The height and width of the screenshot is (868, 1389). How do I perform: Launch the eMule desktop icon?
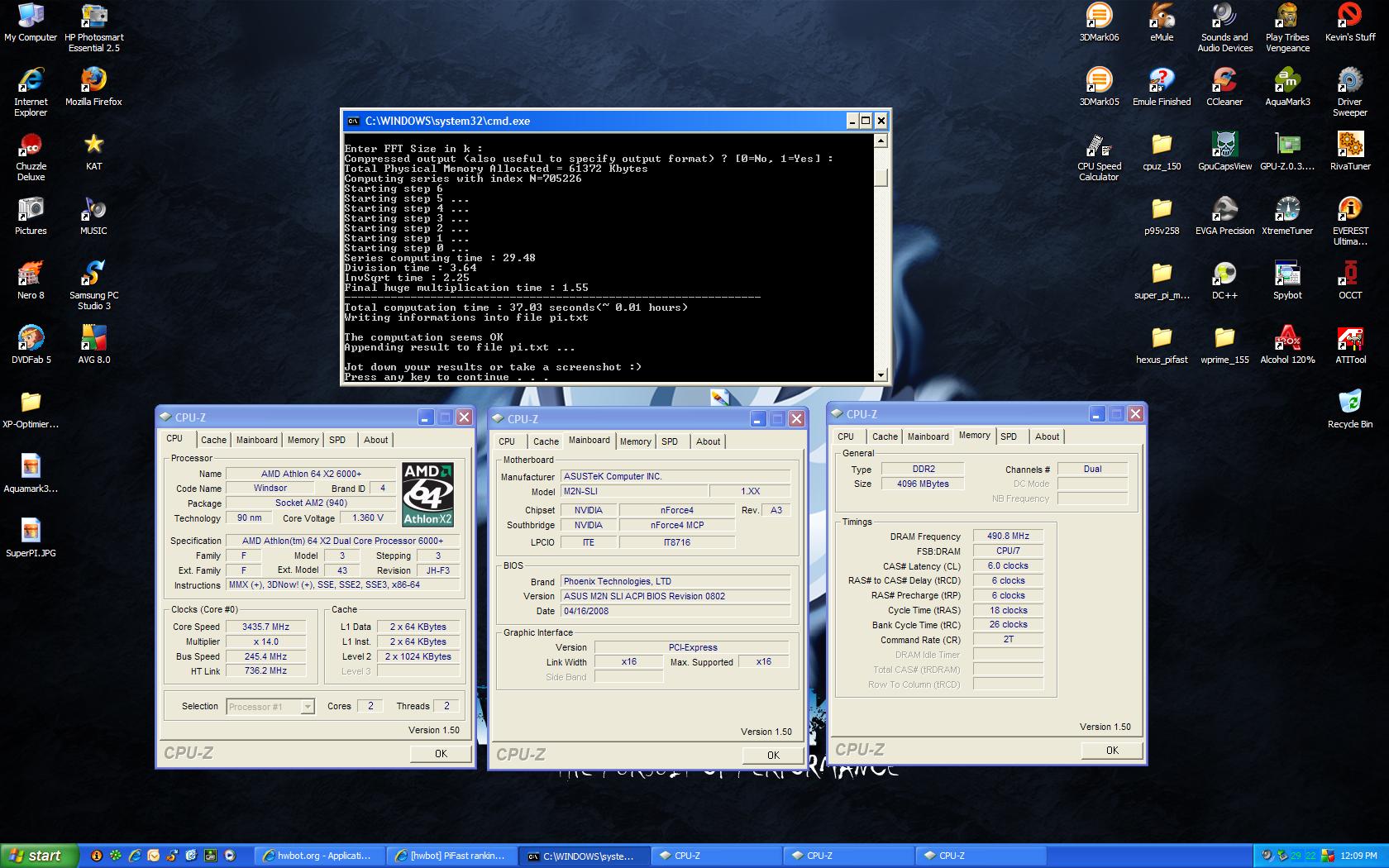1162,22
